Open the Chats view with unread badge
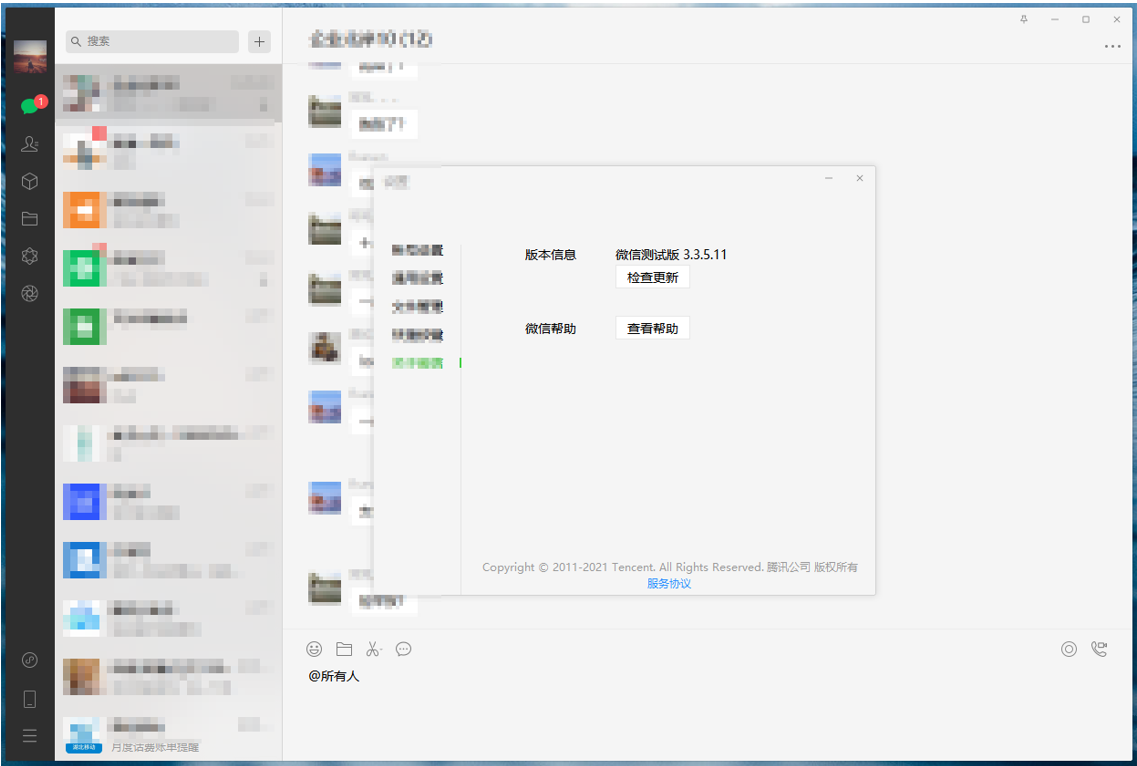Viewport: 1137px width, 766px height. coord(30,106)
